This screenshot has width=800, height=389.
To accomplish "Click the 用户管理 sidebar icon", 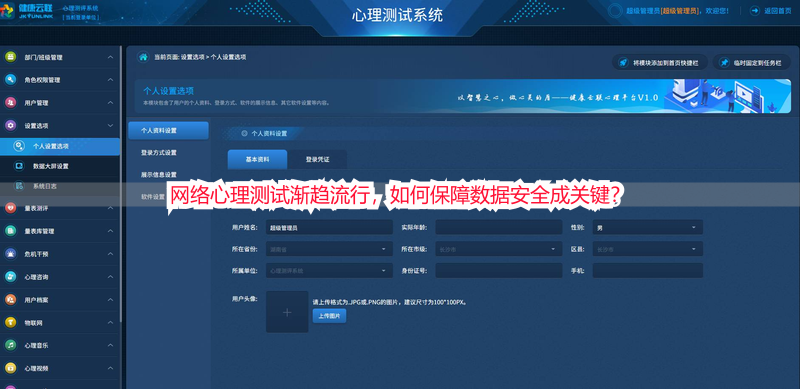I will click(10, 103).
